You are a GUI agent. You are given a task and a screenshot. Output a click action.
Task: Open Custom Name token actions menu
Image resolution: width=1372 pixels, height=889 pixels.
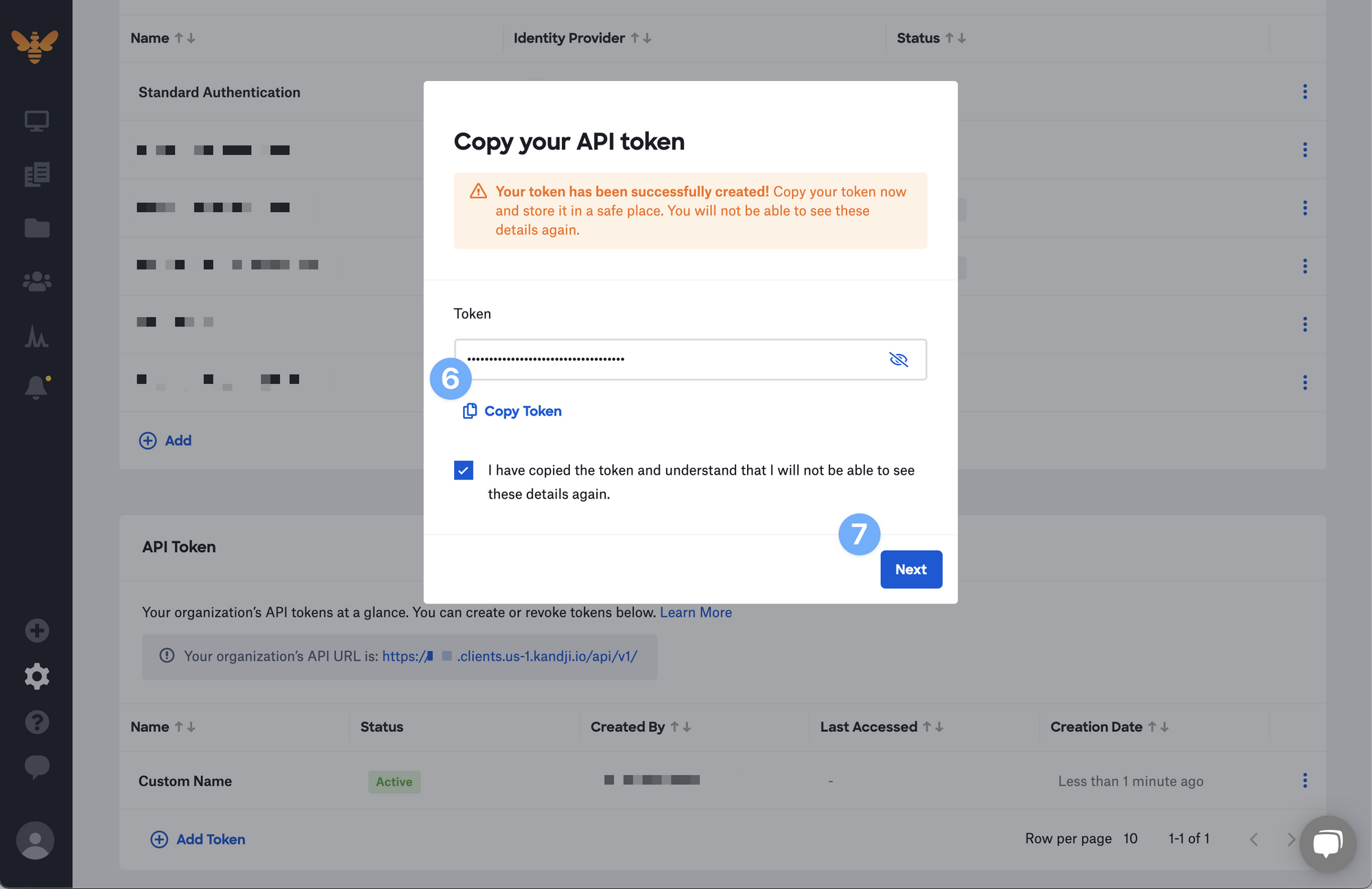click(1305, 781)
